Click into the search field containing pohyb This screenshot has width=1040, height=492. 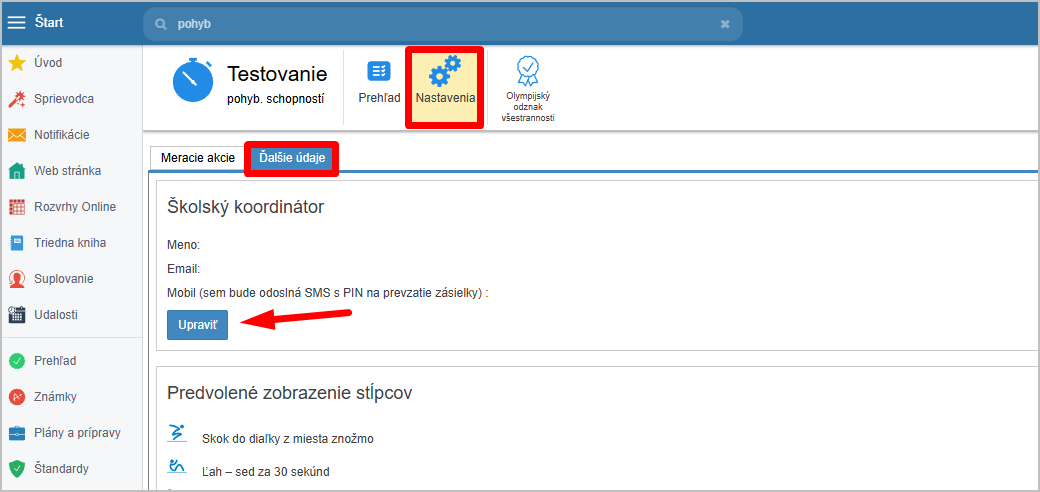440,24
